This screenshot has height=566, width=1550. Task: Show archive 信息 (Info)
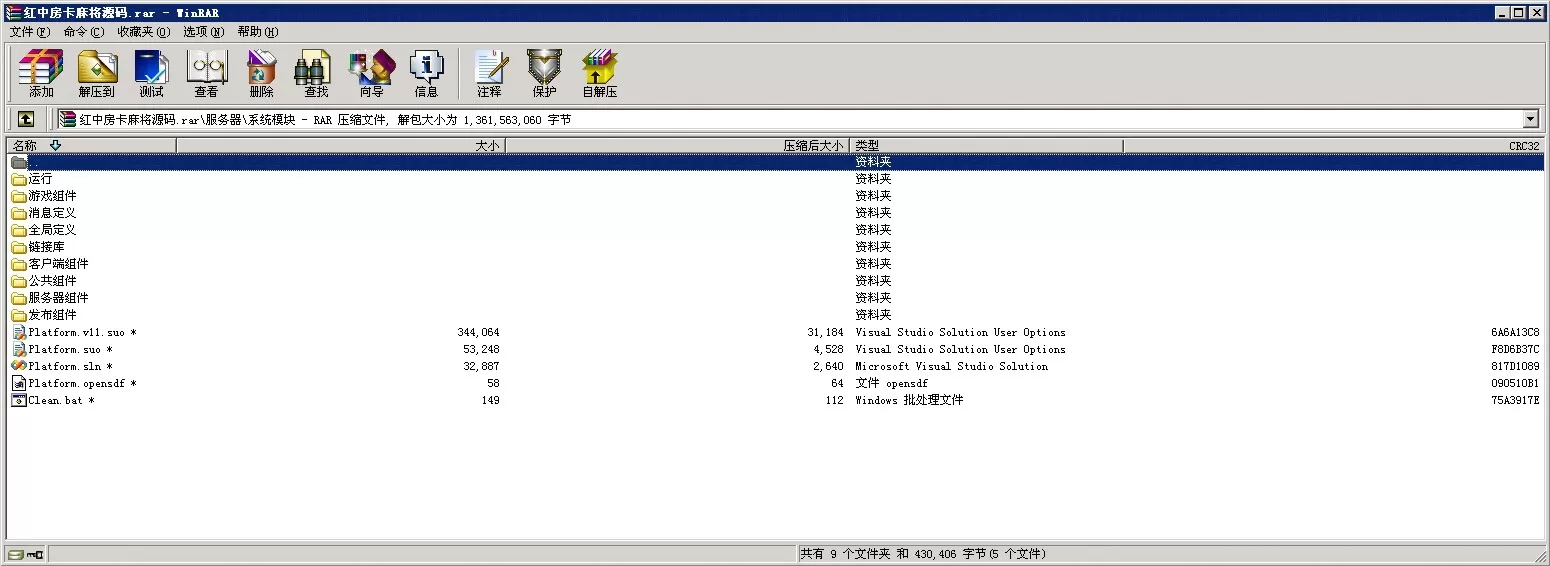tap(426, 74)
